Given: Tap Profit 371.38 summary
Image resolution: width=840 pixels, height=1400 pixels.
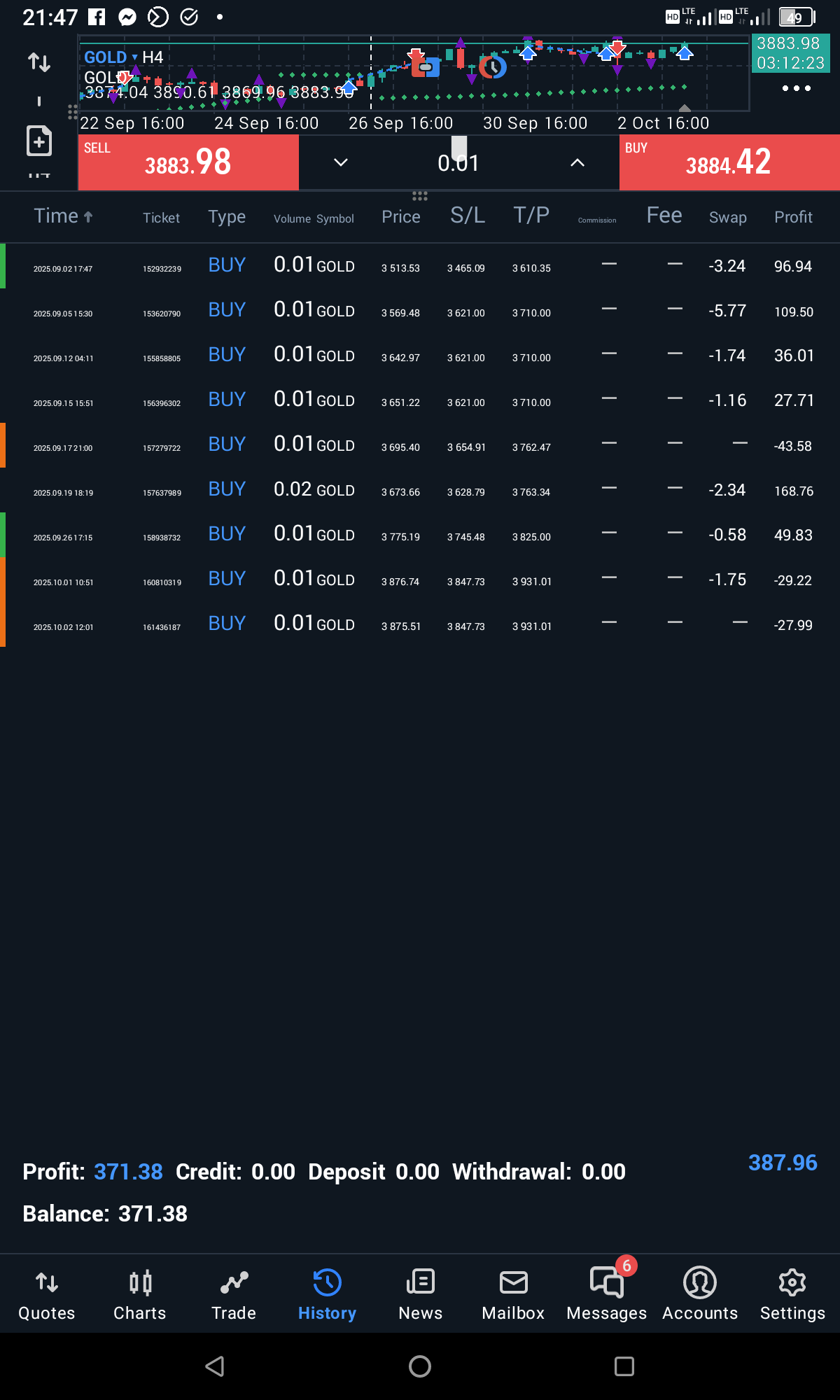Looking at the screenshot, I should pos(92,1172).
